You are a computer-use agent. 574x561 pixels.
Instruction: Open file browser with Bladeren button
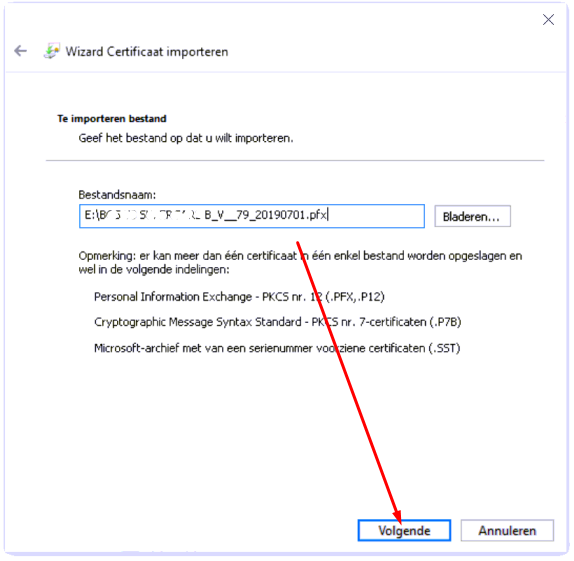[x=472, y=216]
